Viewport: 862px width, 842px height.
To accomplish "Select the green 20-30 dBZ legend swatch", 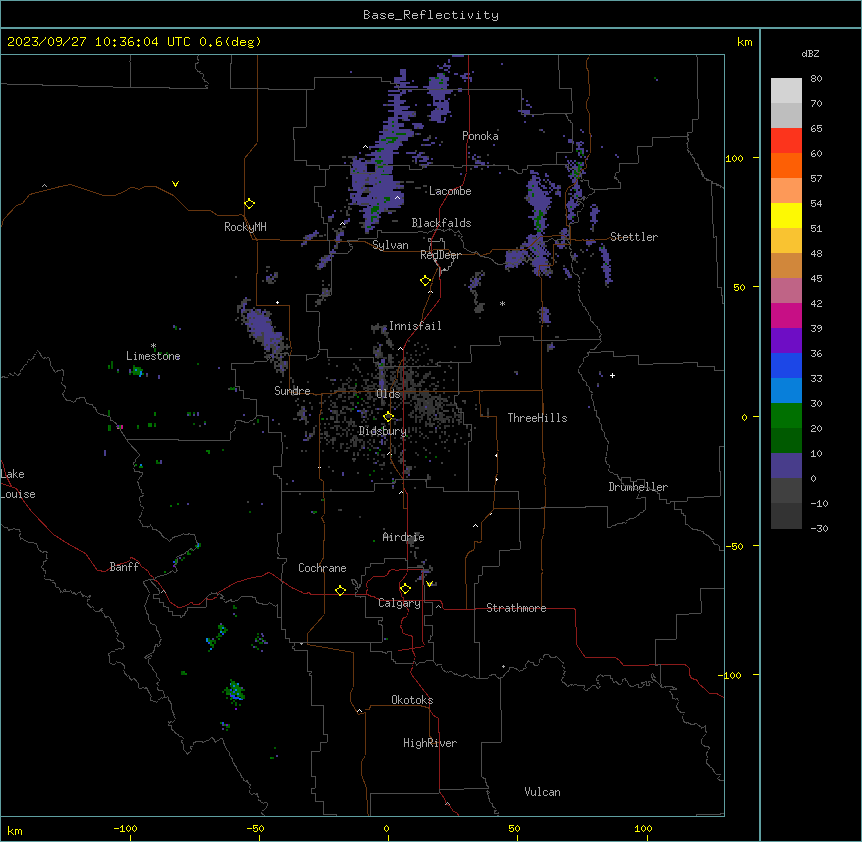I will point(786,416).
